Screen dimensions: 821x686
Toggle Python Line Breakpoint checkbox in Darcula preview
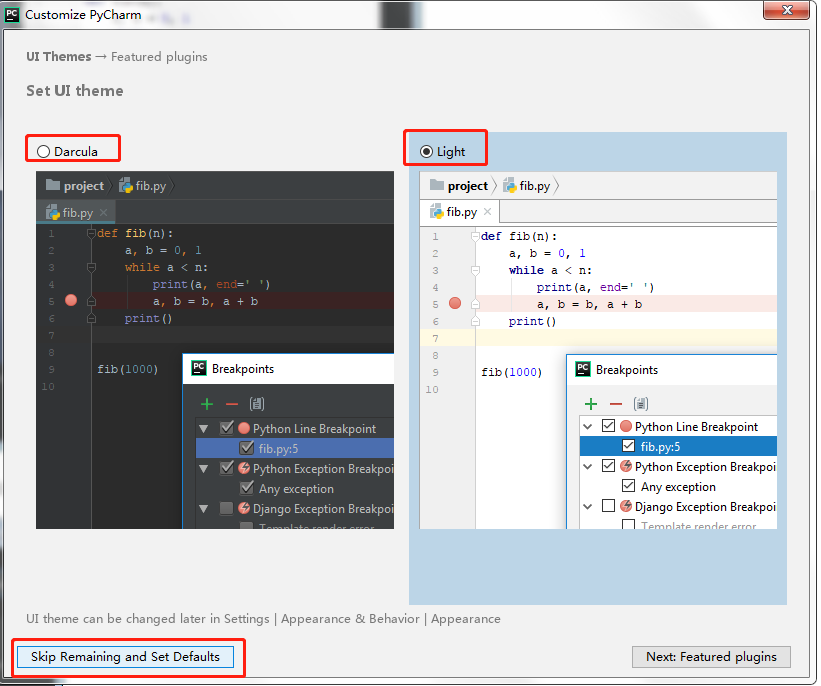click(226, 428)
